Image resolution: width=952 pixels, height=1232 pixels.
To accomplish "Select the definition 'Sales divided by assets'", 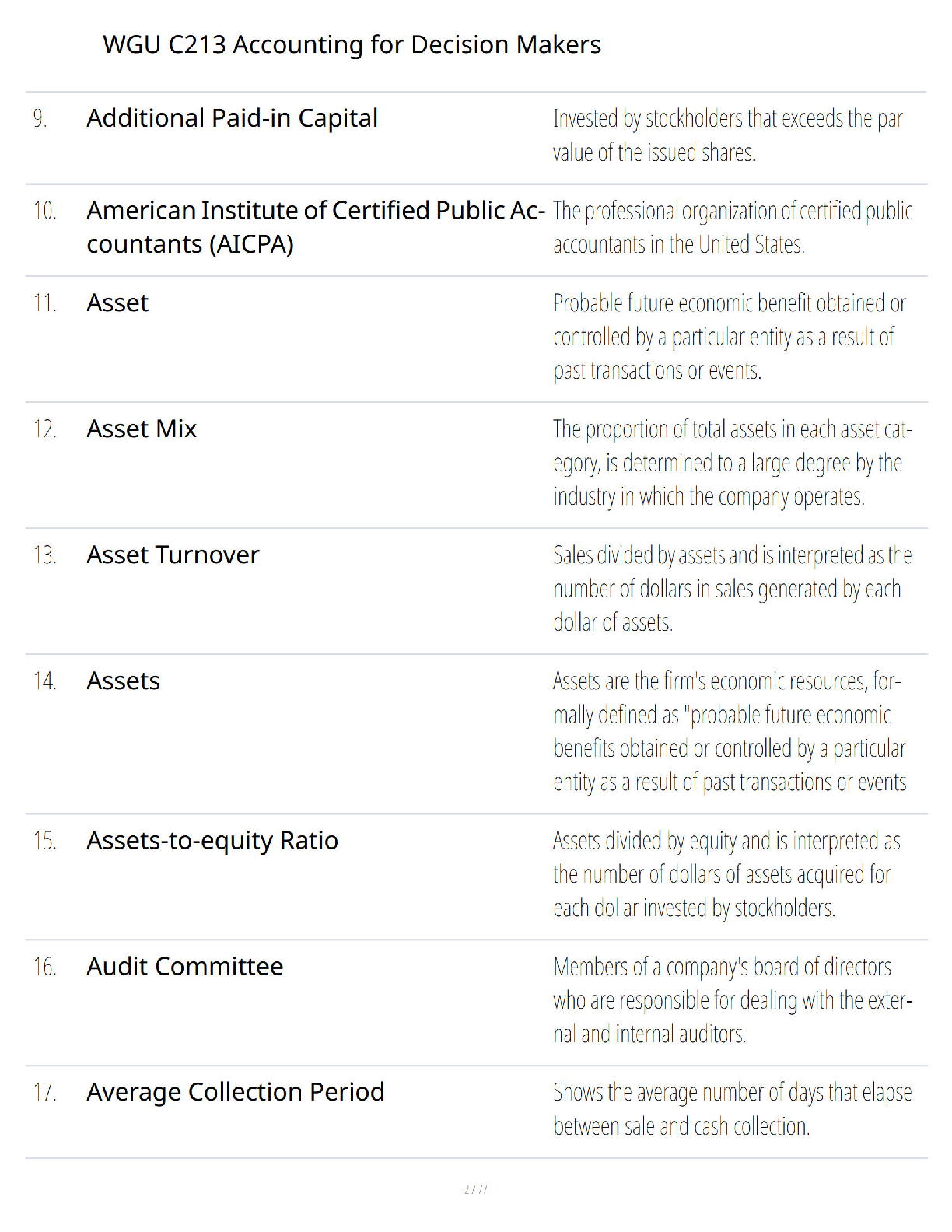I will (733, 589).
